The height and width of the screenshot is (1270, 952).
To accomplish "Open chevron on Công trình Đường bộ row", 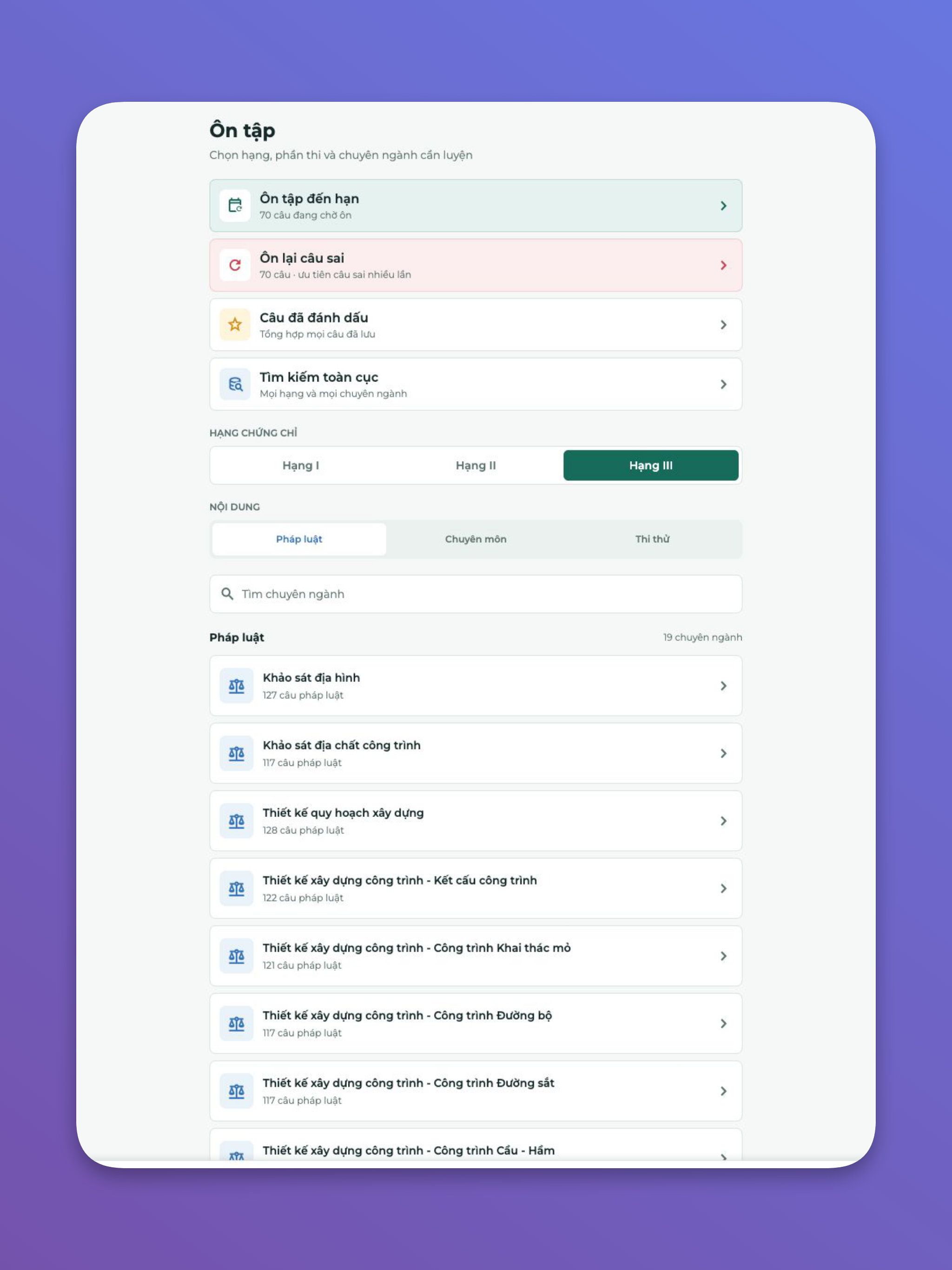I will [723, 1024].
